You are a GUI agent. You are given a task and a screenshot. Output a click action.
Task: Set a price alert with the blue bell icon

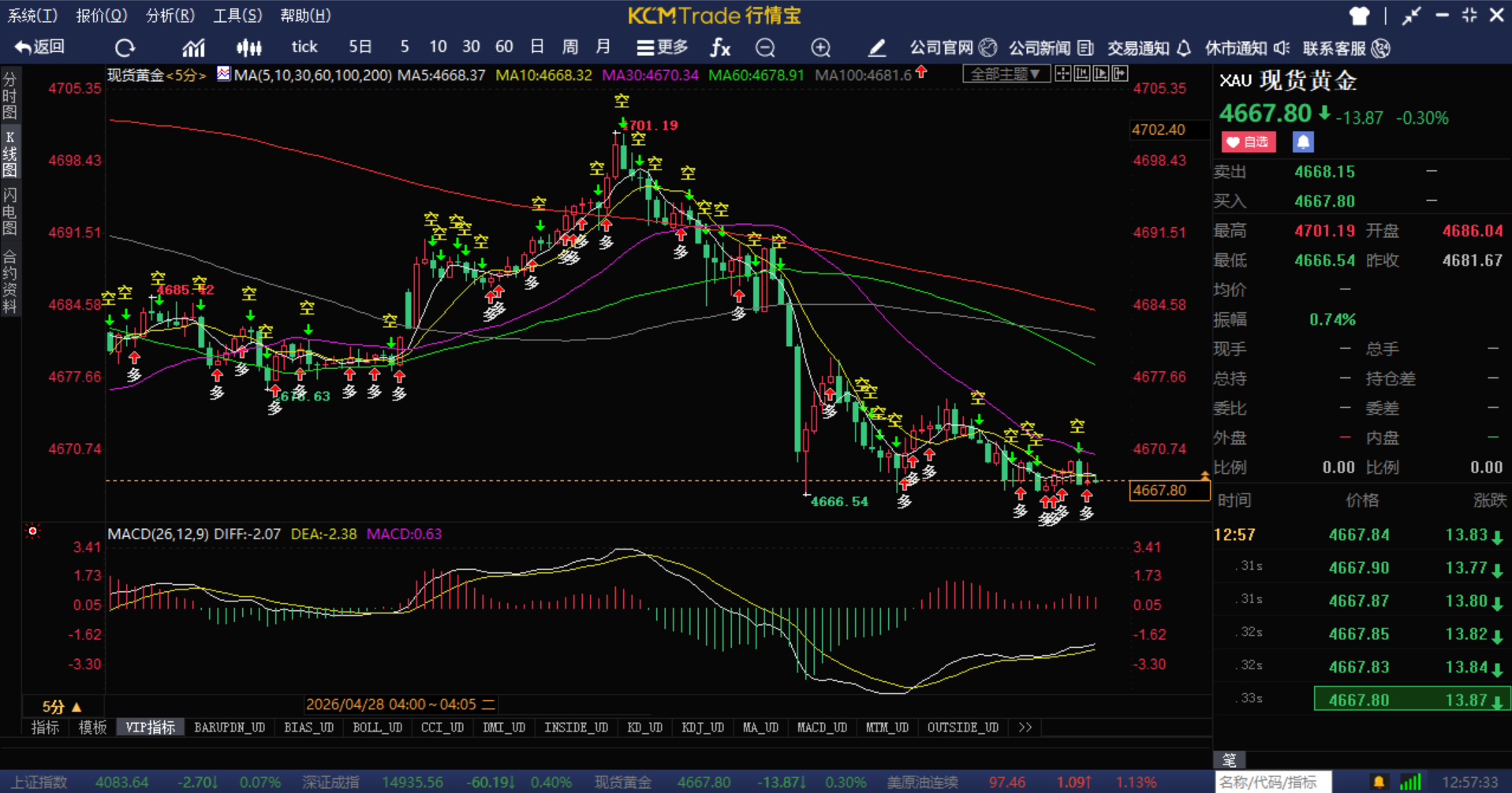1303,142
